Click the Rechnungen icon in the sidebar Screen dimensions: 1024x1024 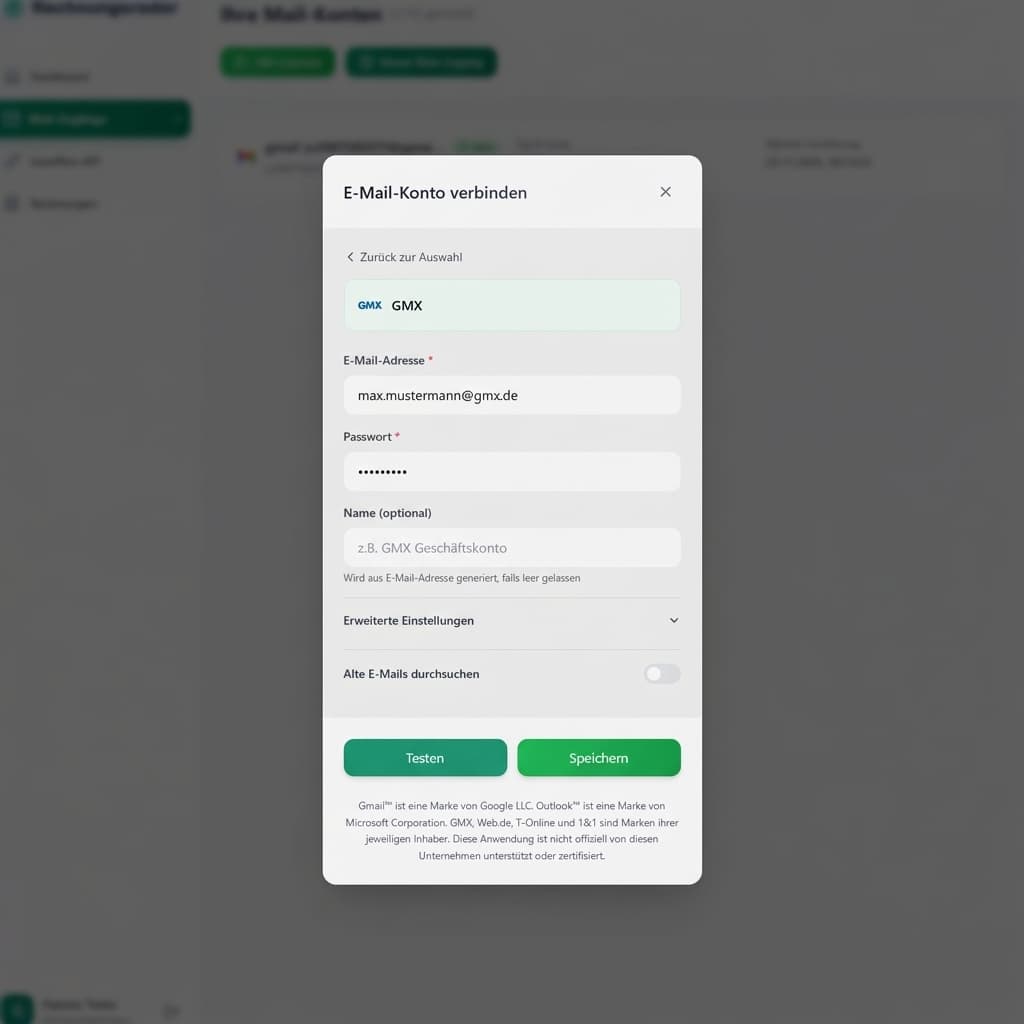tap(12, 203)
